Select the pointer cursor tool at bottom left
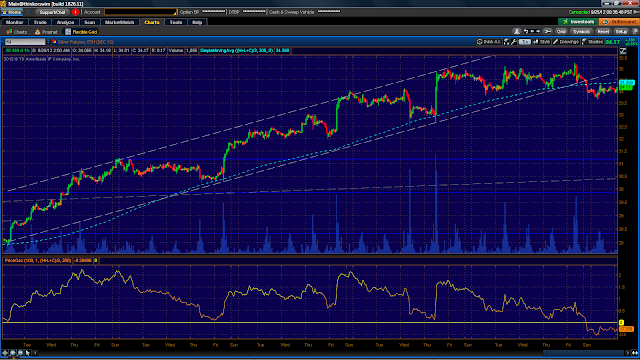 [28, 353]
